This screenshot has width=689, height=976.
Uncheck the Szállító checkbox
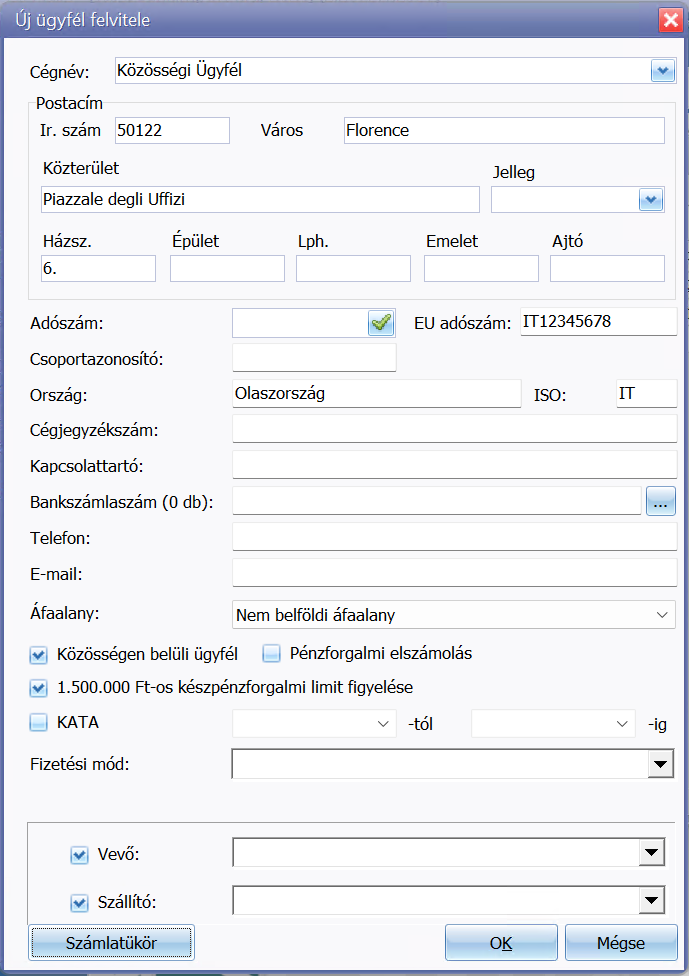pos(80,903)
